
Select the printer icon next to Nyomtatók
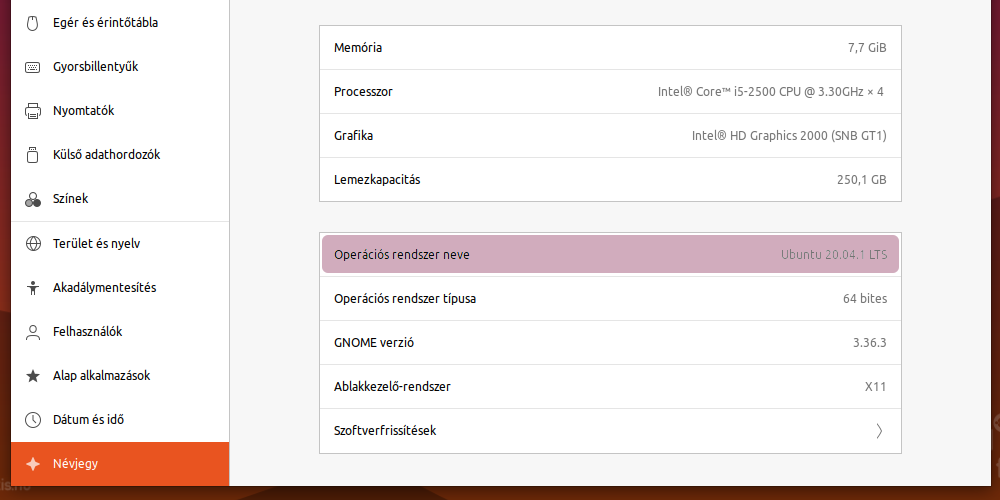(33, 111)
